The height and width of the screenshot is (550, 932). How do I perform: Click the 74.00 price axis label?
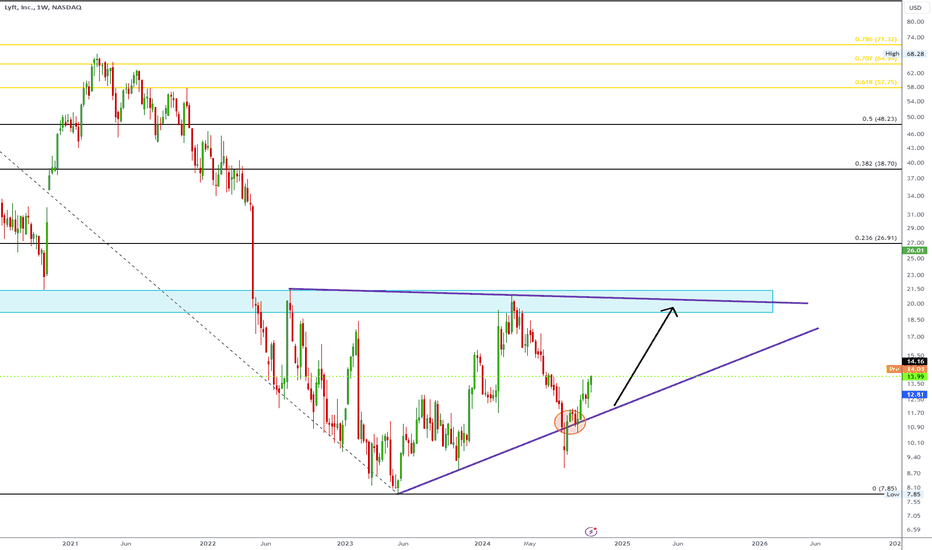(915, 37)
